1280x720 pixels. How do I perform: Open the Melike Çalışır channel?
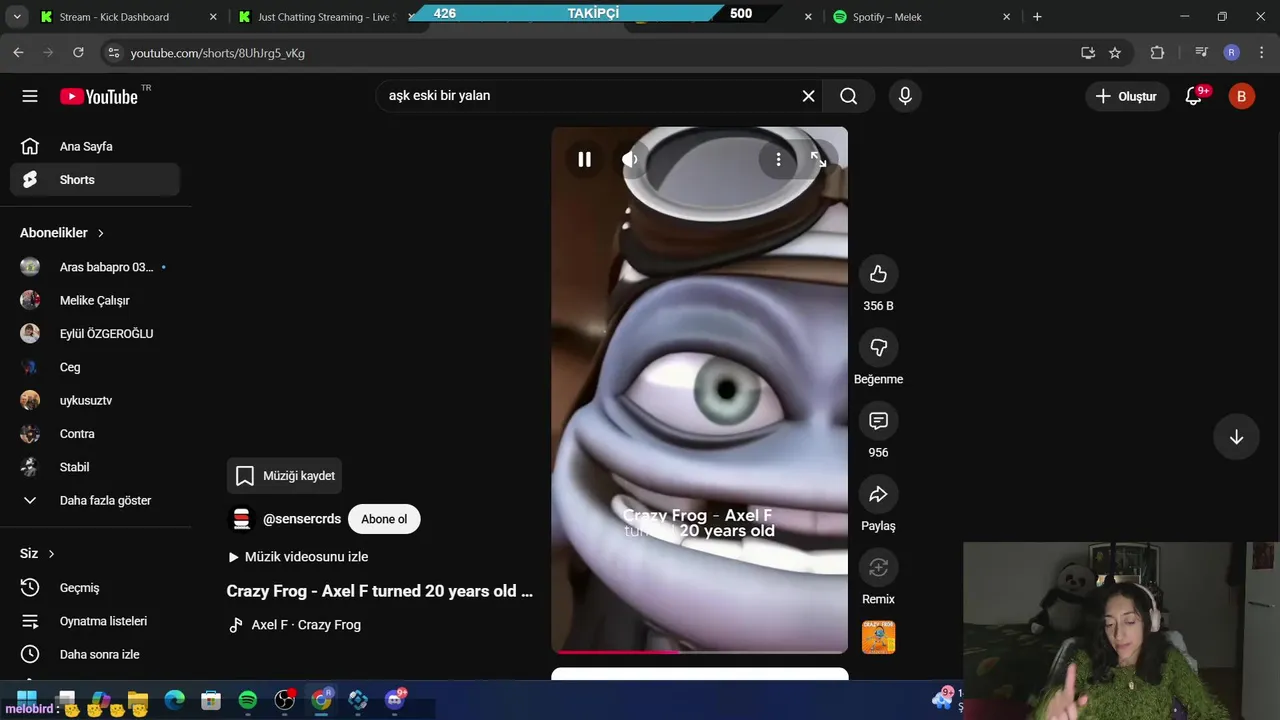[95, 300]
